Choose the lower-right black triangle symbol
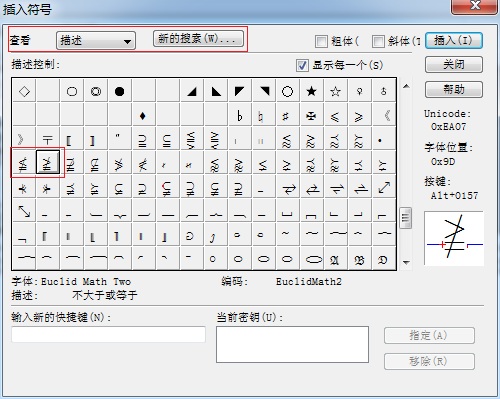This screenshot has width=500, height=399. (192, 91)
